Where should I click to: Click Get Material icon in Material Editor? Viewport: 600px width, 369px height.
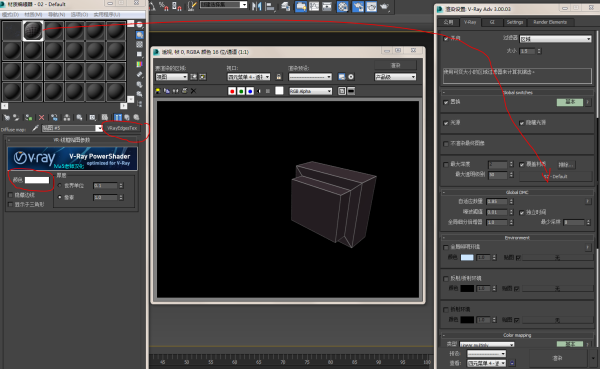click(7, 118)
